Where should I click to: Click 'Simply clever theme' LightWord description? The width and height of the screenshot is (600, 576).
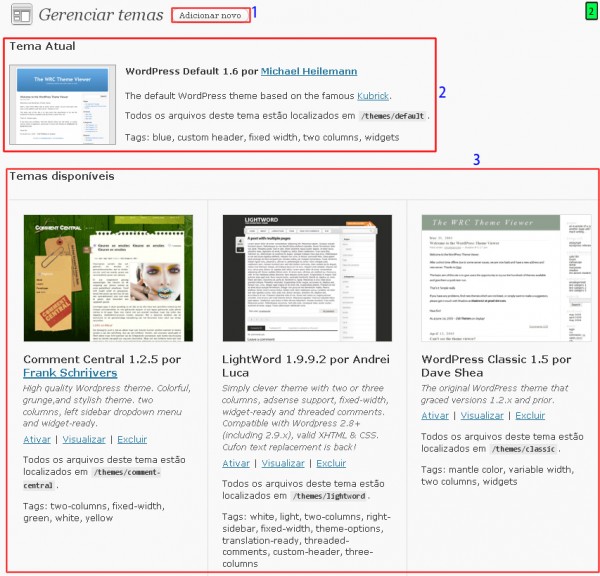click(305, 418)
